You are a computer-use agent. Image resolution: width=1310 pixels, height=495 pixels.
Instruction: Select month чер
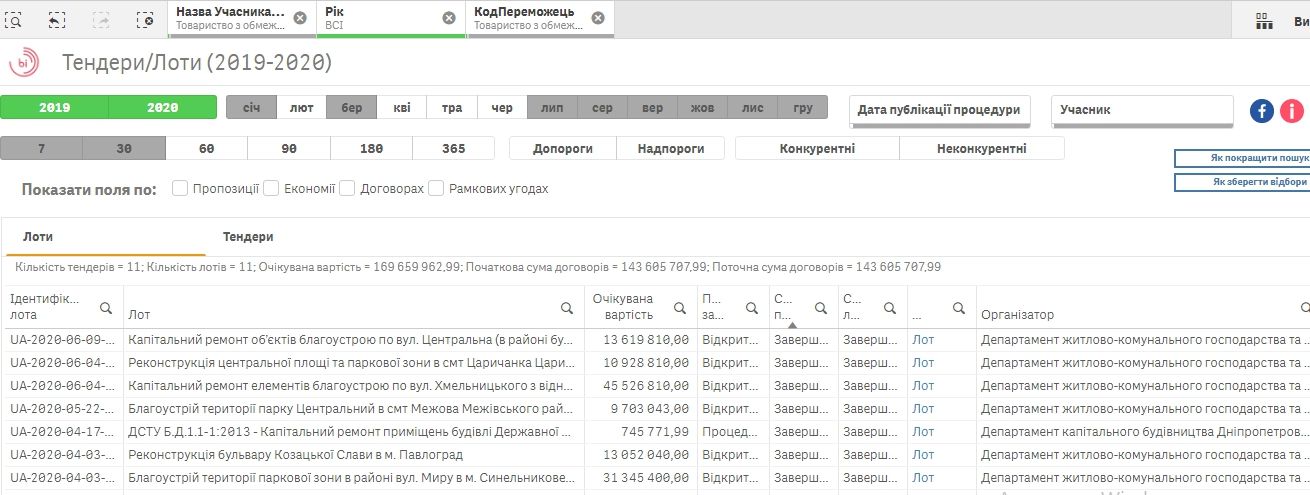pyautogui.click(x=502, y=107)
